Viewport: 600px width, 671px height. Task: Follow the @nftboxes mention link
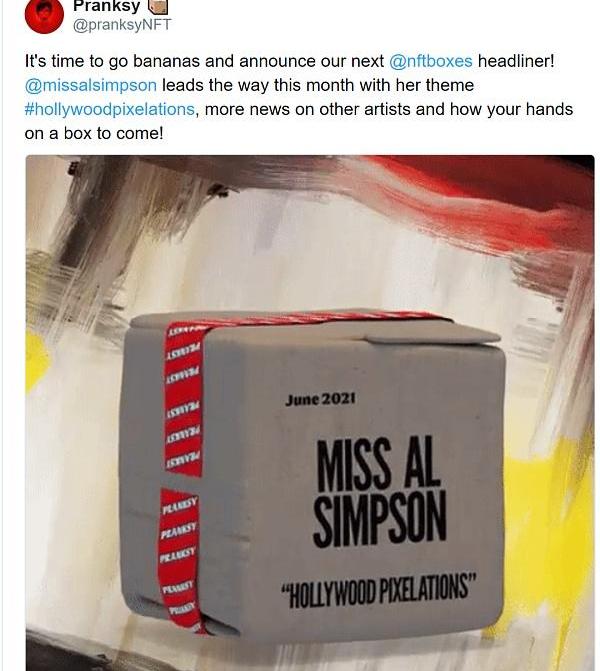[x=431, y=61]
